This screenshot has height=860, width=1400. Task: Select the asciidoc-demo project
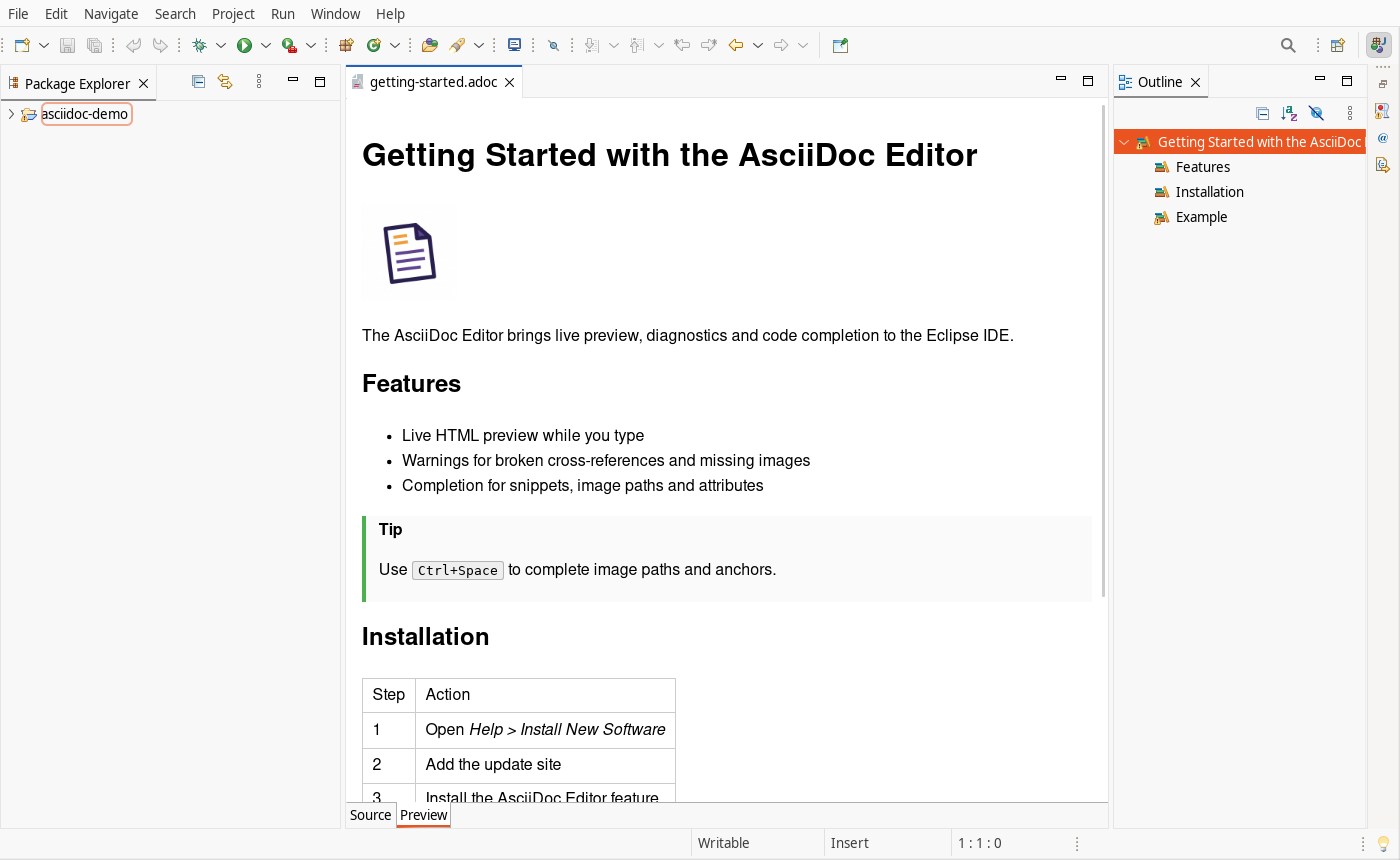(85, 114)
